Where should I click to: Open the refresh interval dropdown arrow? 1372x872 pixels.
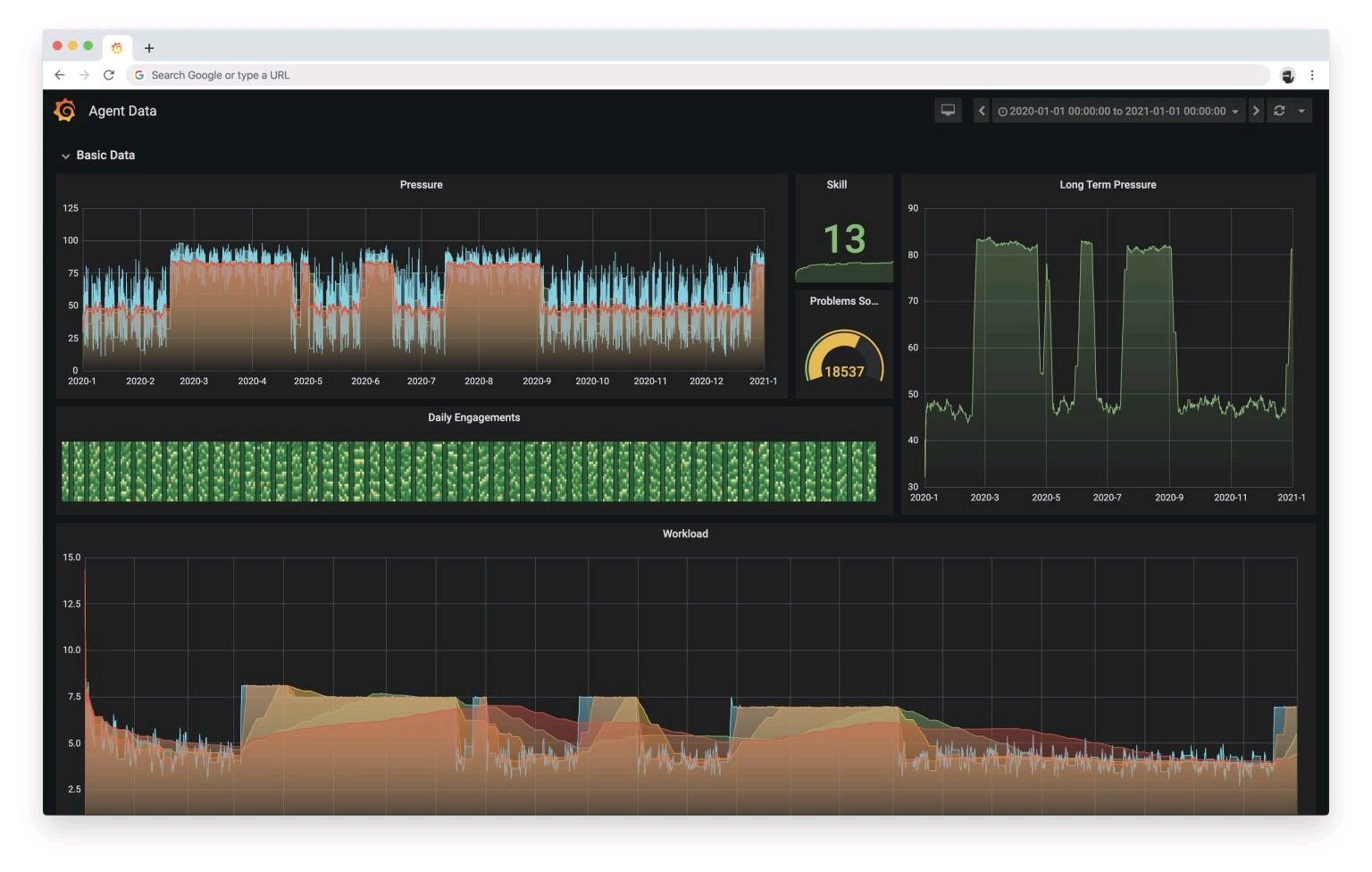[1301, 111]
